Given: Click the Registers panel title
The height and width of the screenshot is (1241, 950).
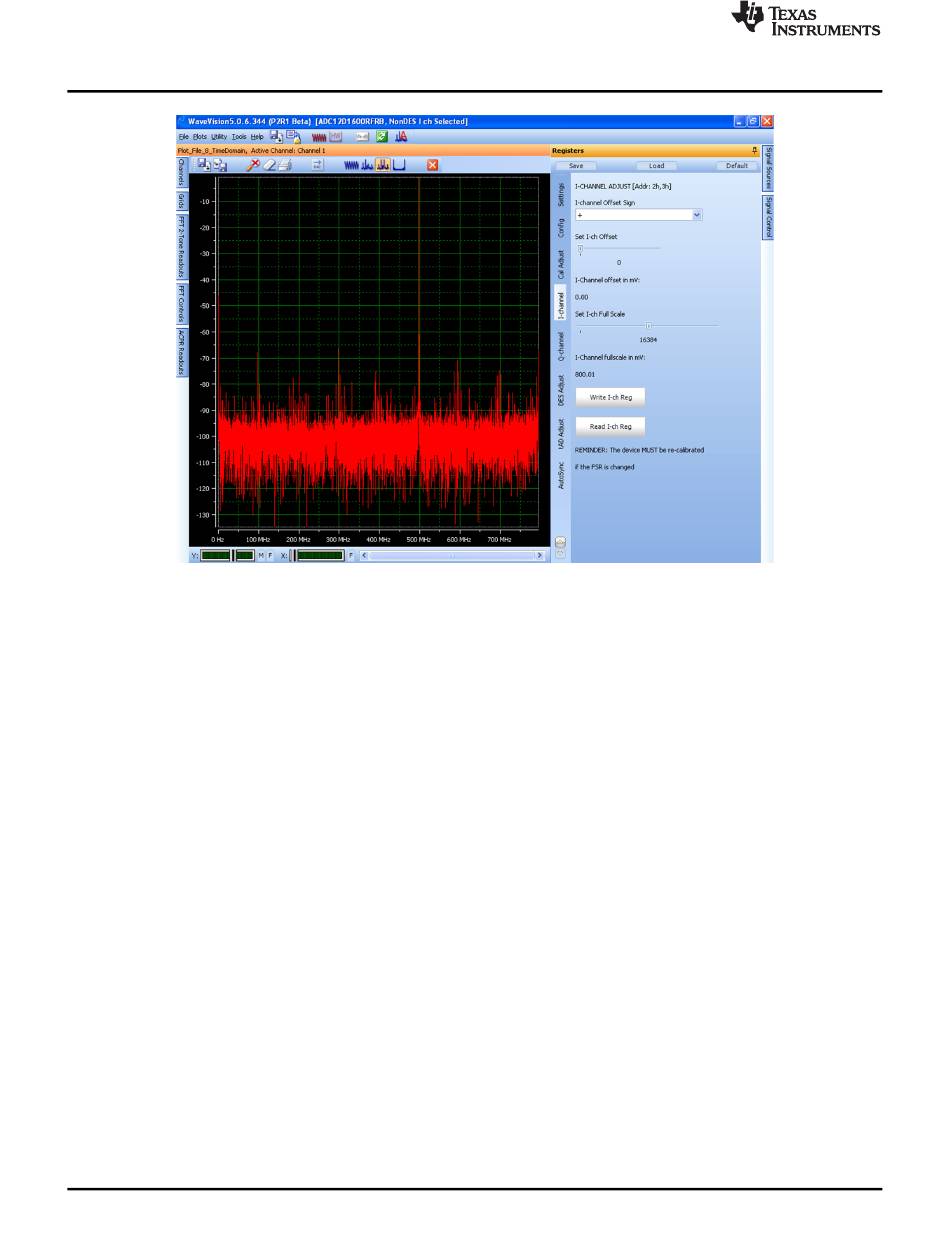Looking at the screenshot, I should coord(568,150).
